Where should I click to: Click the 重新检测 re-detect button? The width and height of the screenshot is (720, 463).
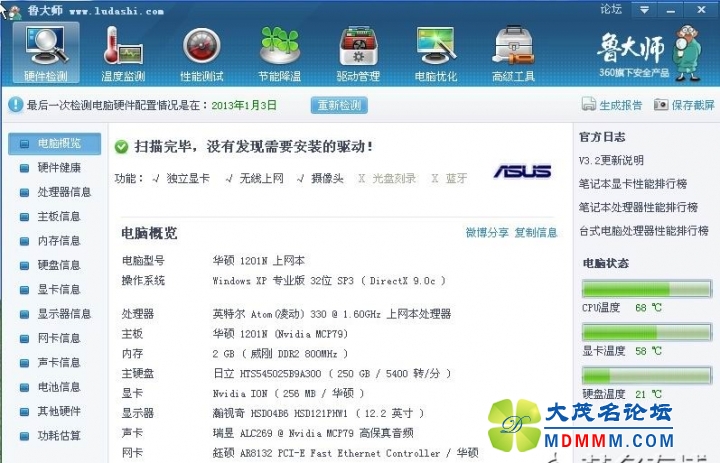point(339,105)
